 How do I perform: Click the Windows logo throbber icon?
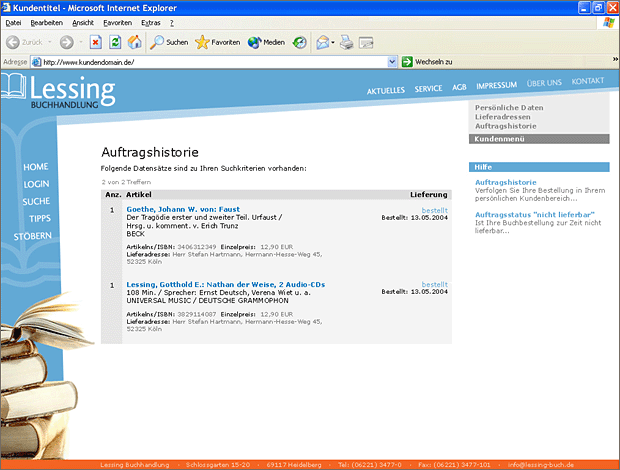[x=609, y=23]
